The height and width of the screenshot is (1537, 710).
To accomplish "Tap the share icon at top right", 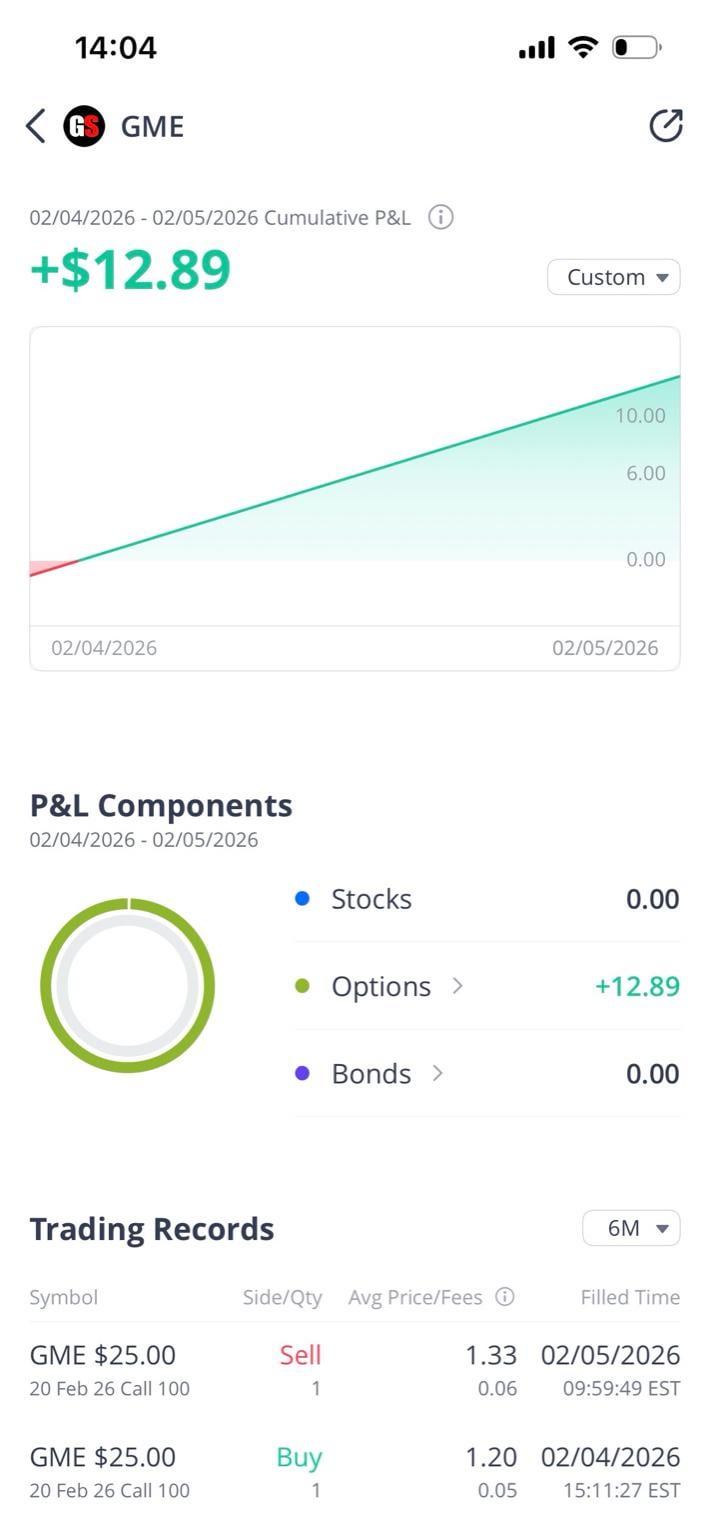I will point(665,126).
